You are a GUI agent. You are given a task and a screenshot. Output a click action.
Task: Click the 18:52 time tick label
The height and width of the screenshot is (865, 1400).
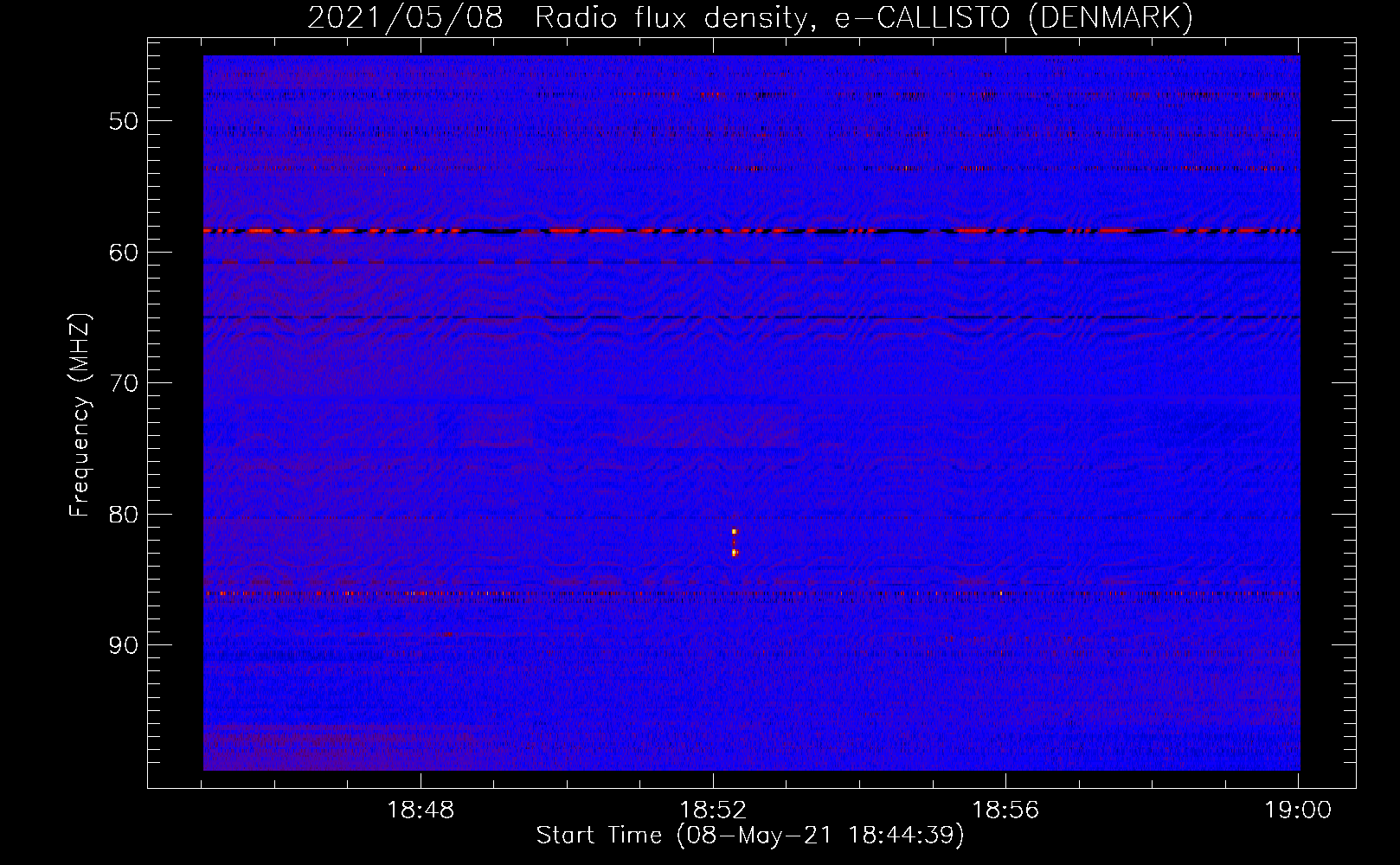pos(713,811)
